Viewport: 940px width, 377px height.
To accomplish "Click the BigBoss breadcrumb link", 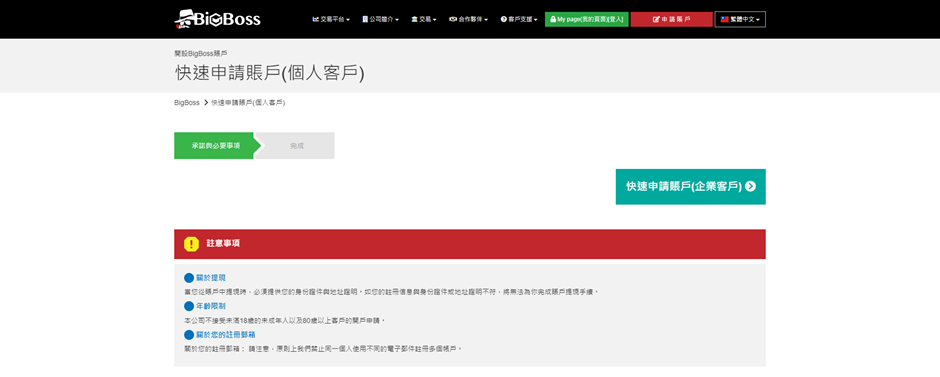I will point(187,103).
